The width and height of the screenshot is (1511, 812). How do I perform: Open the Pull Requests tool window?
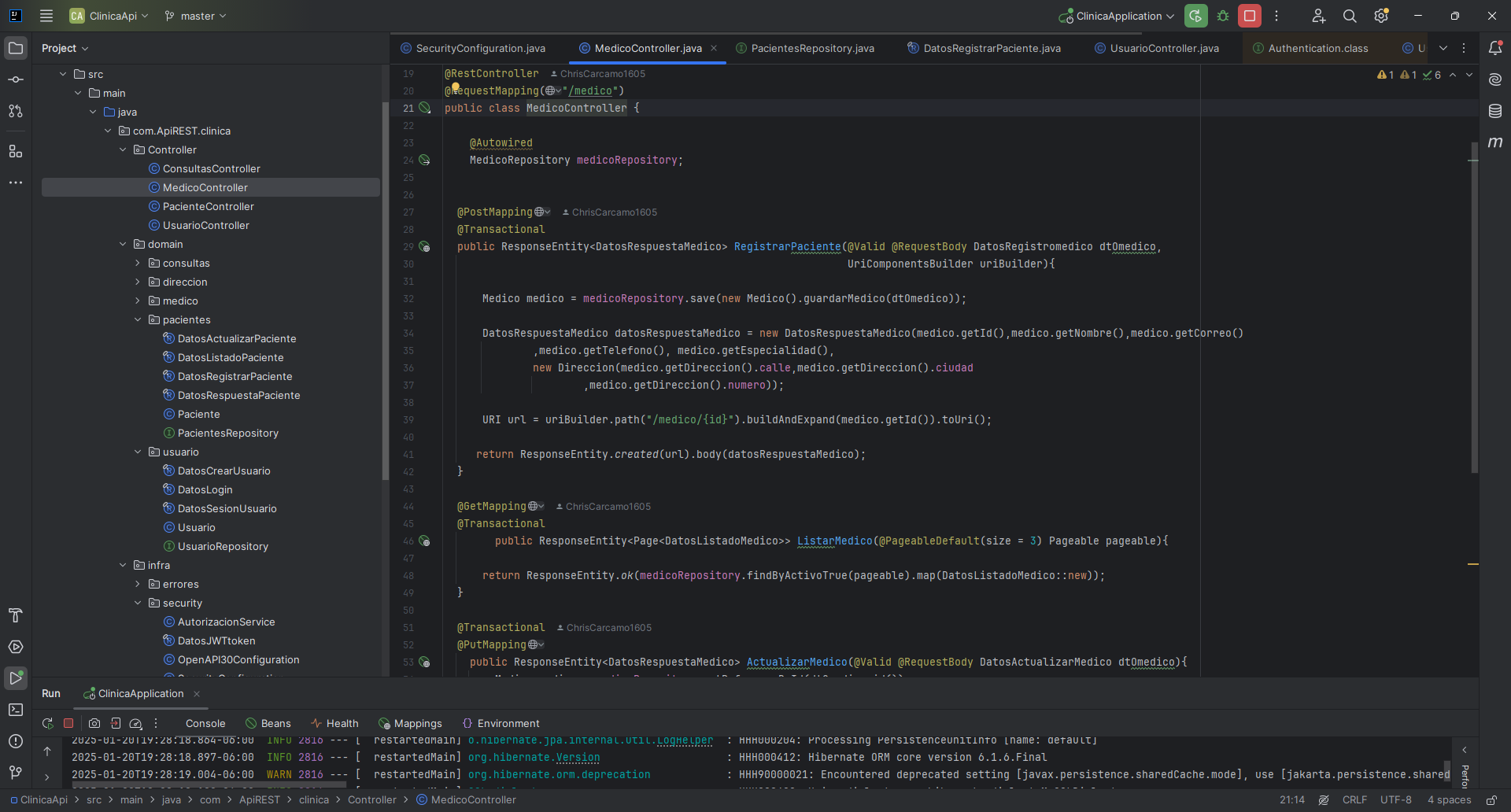tap(16, 111)
